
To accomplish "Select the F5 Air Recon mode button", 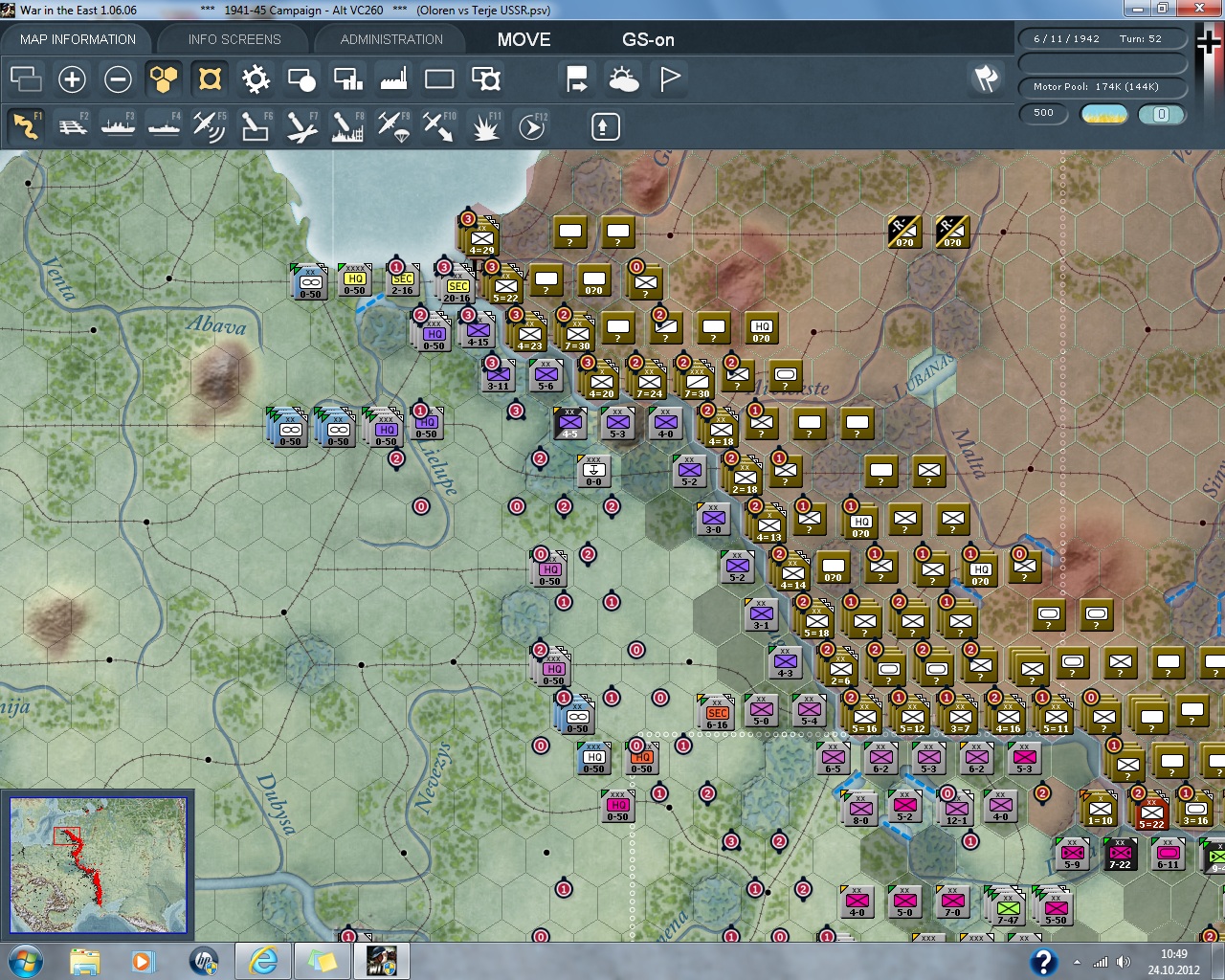I will (x=210, y=126).
